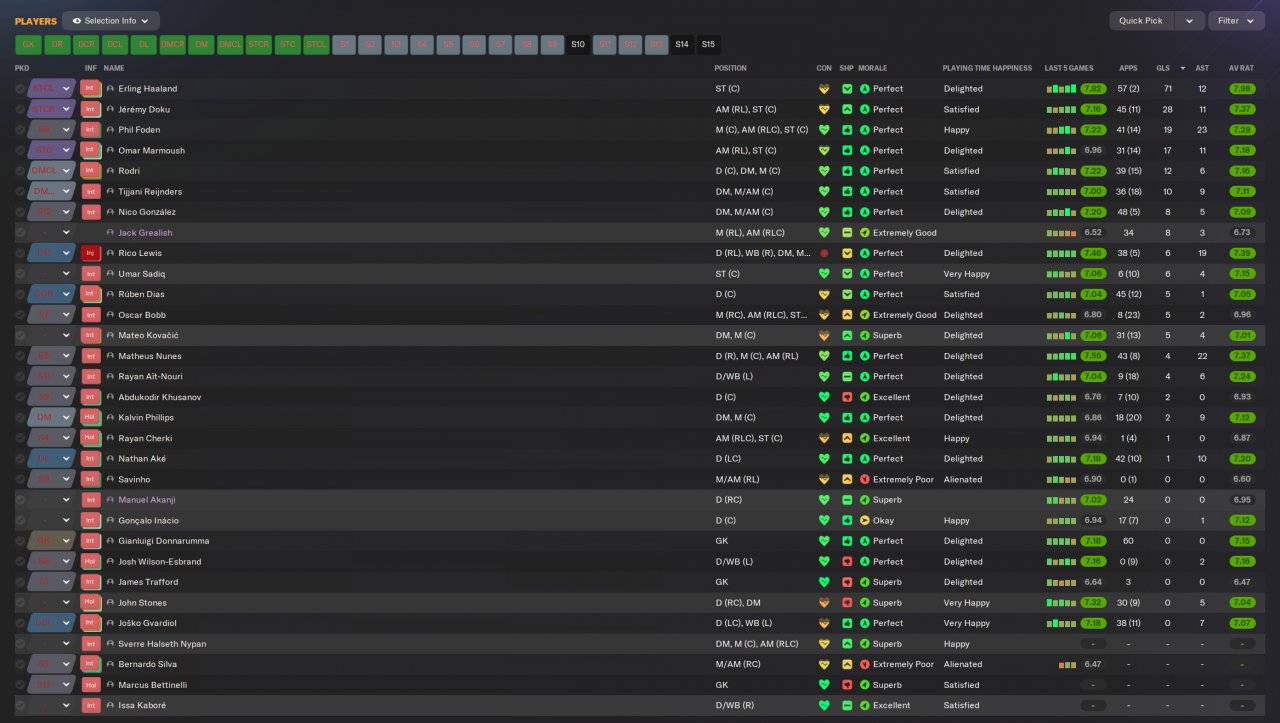Screen dimensions: 1280x723
Task: Click Jack Grealish's match sharpness icon
Action: (x=847, y=233)
